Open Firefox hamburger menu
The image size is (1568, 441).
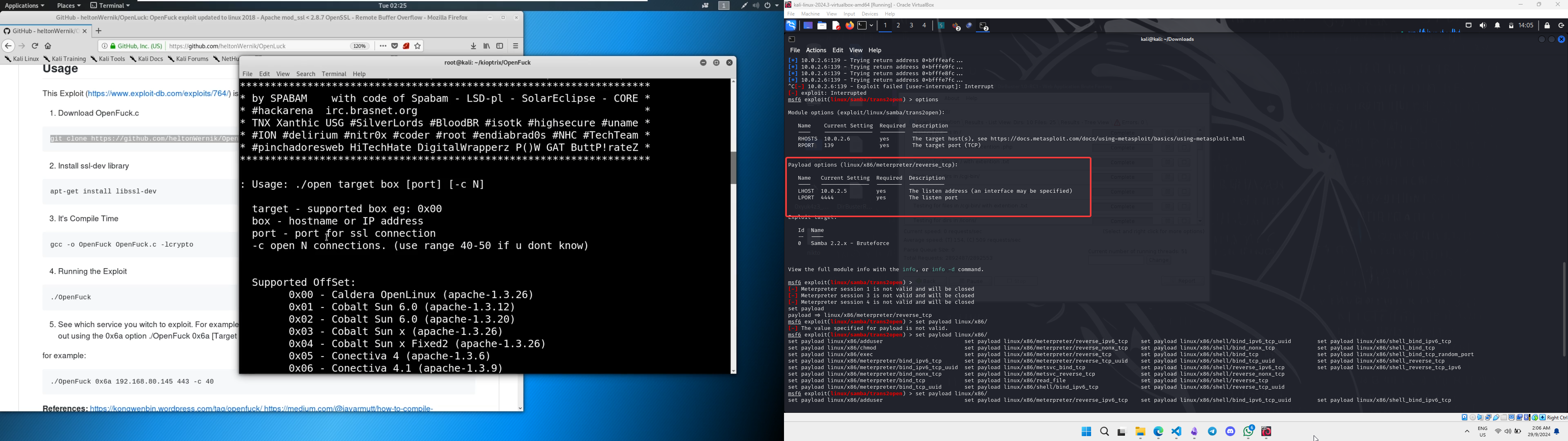coord(516,46)
